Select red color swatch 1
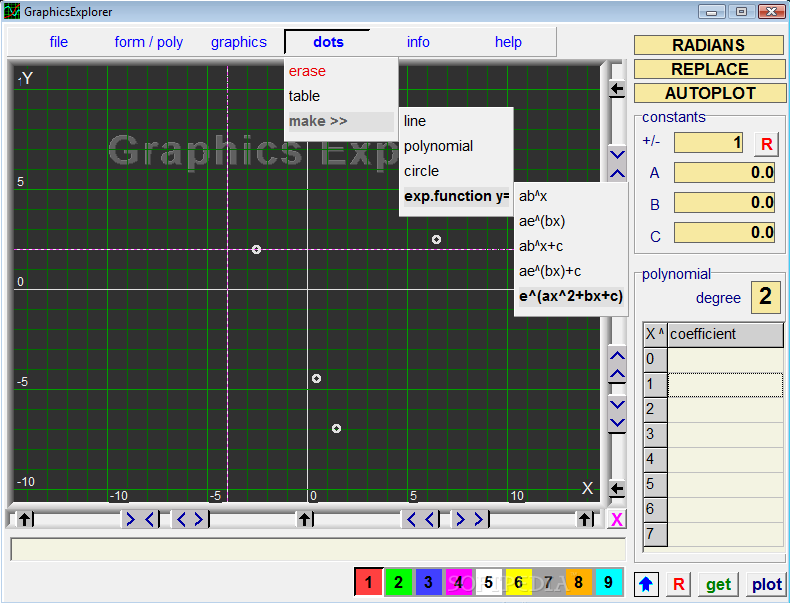This screenshot has width=790, height=603. tap(368, 582)
